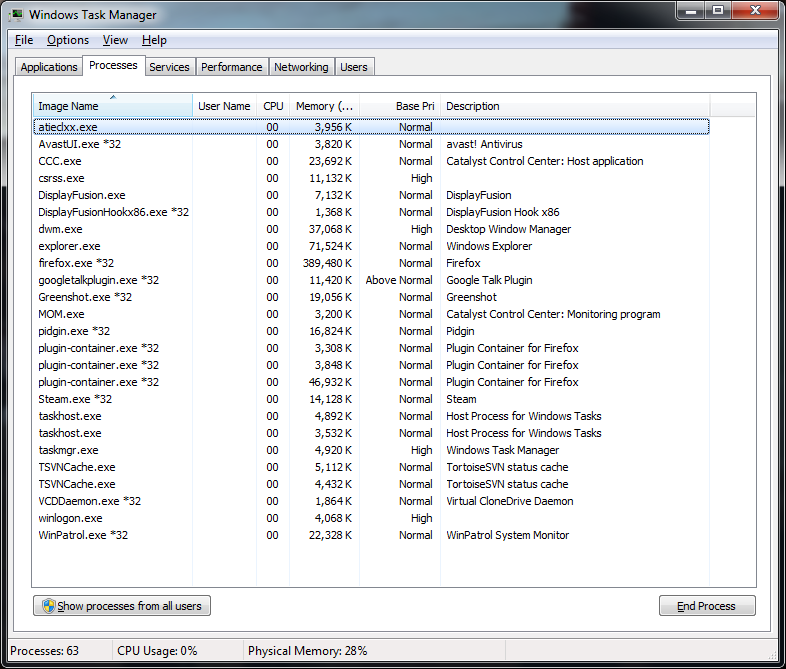The height and width of the screenshot is (669, 786).
Task: Select plugin-container.exe using 46,932 K
Action: coord(371,382)
